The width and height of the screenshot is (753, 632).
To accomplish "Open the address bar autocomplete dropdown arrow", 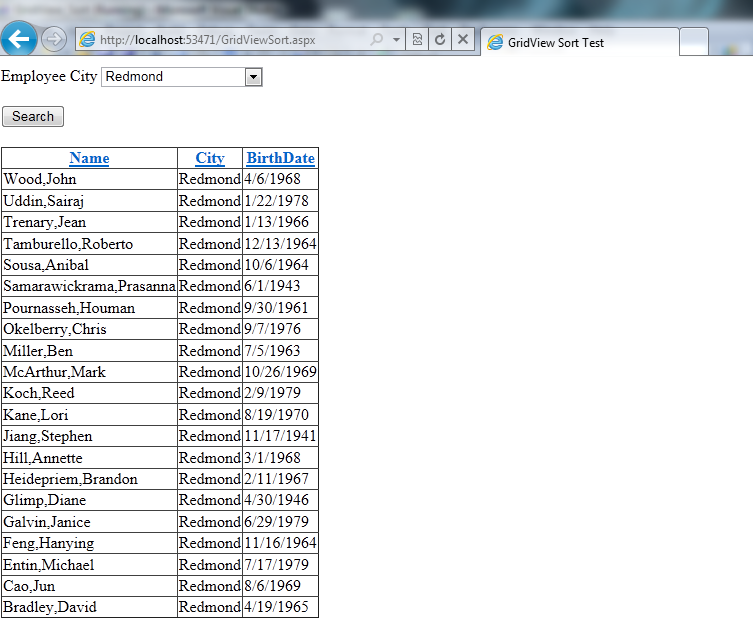I will point(396,40).
